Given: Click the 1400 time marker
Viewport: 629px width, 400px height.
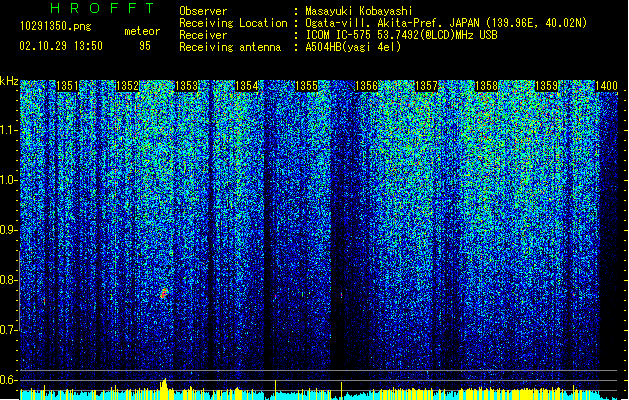Looking at the screenshot, I should coord(606,86).
